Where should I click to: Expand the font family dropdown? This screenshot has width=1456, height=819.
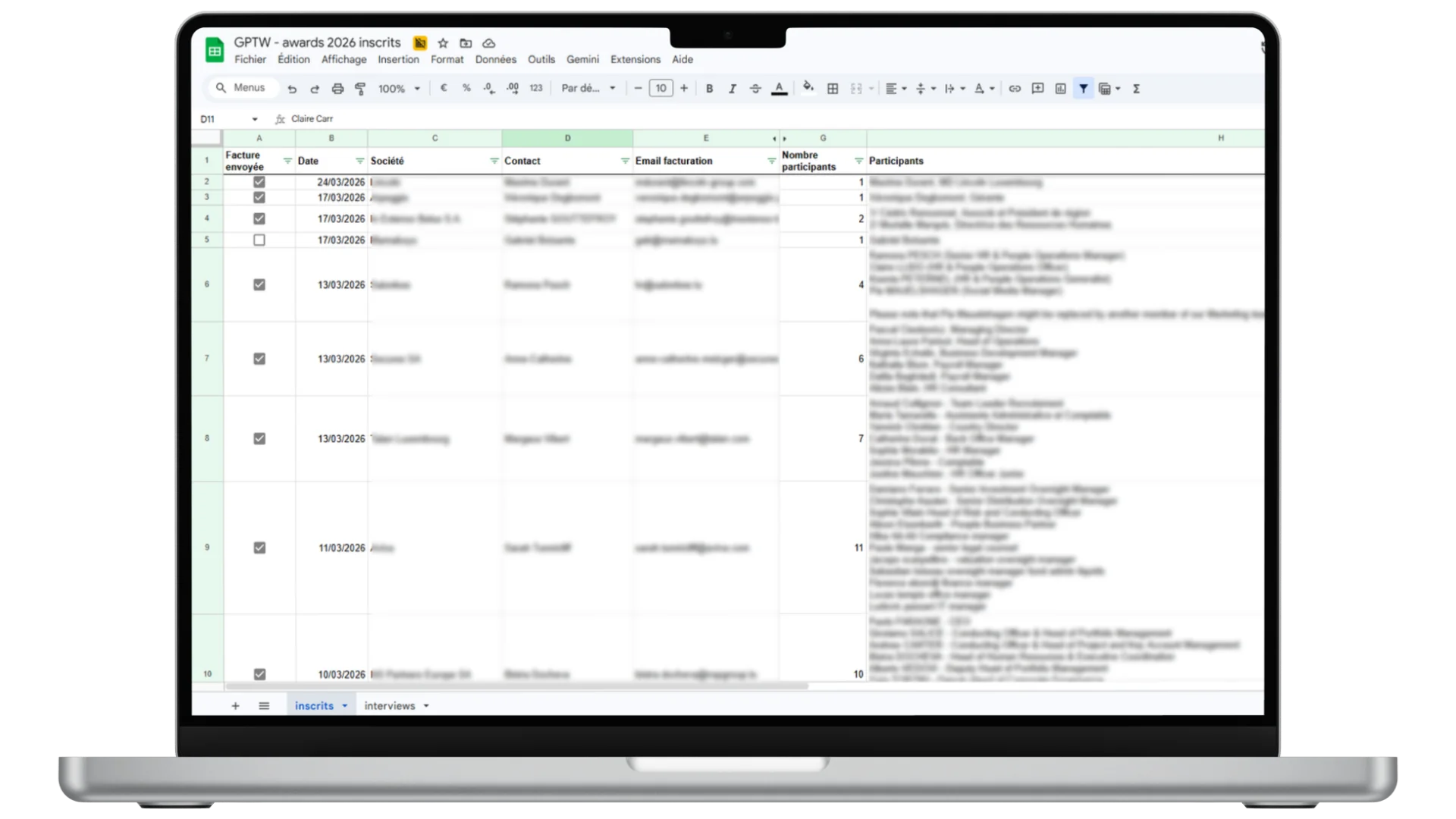coord(588,89)
